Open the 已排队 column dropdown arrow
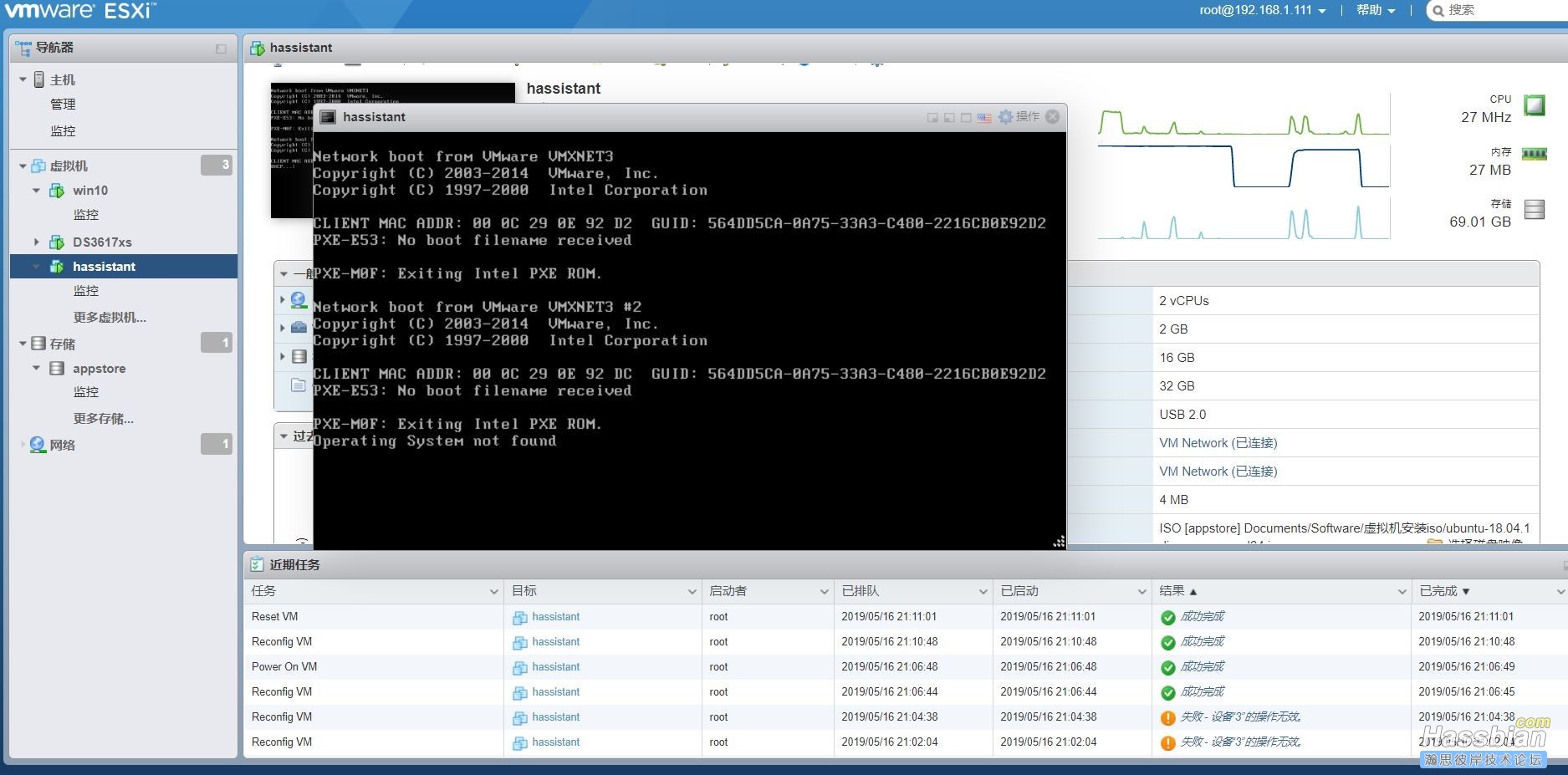 click(x=983, y=592)
